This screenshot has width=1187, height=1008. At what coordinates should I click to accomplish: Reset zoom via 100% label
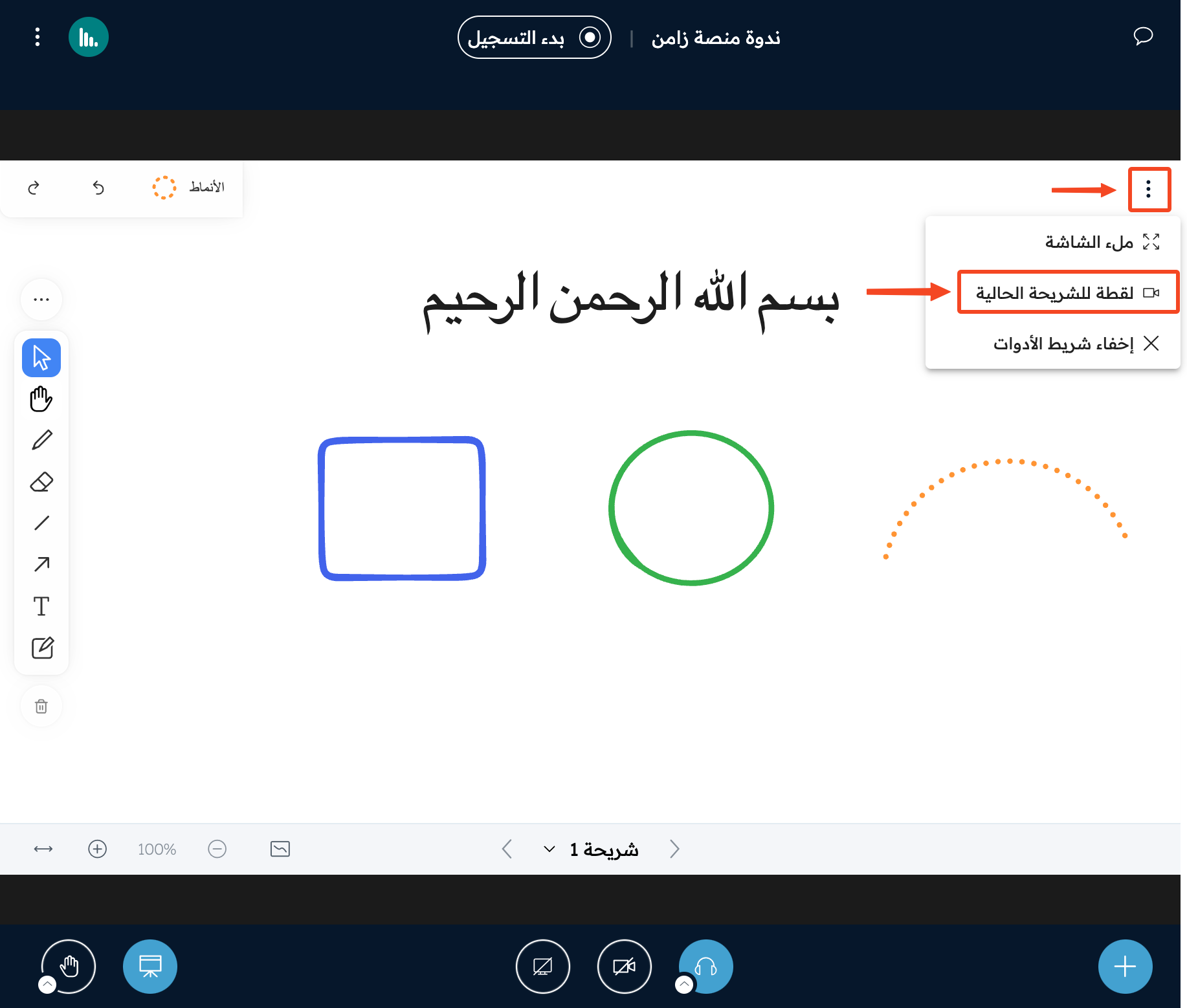tap(157, 849)
